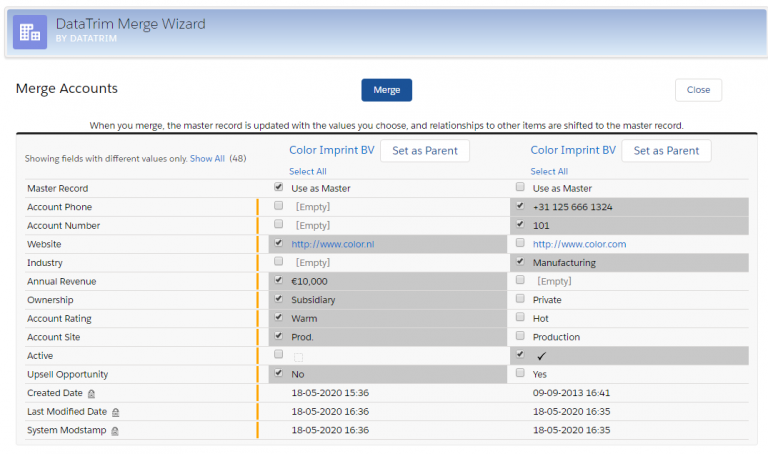Select Hot account rating checkbox
The image size is (768, 454).
[520, 317]
